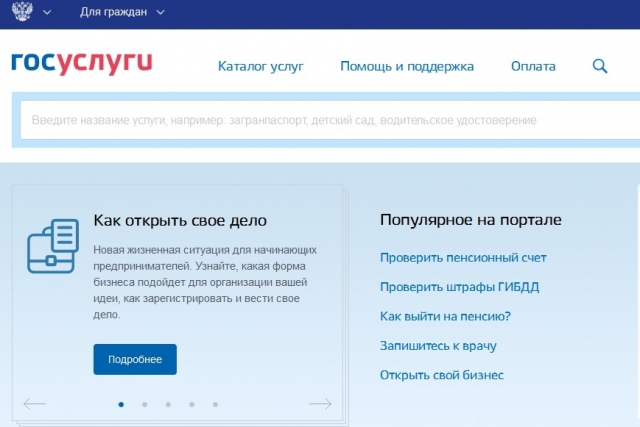640x427 pixels.
Task: Click the Подробнее button
Action: click(135, 359)
